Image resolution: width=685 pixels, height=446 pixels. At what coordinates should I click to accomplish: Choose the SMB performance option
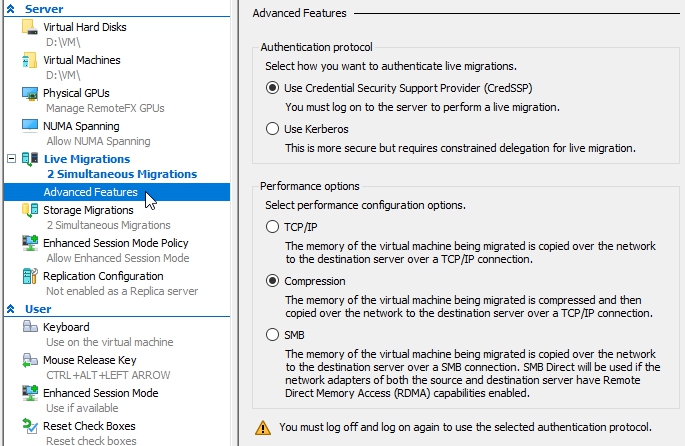(x=273, y=335)
